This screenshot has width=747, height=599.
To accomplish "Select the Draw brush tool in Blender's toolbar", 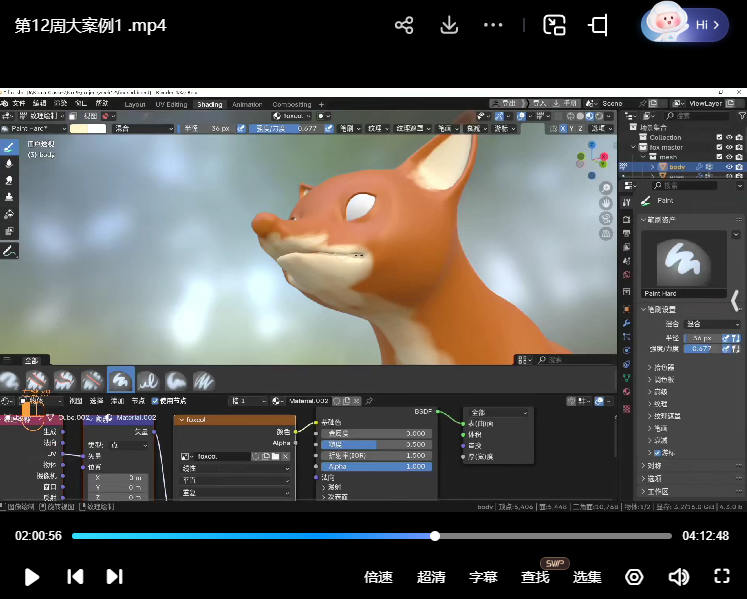I will tap(9, 147).
